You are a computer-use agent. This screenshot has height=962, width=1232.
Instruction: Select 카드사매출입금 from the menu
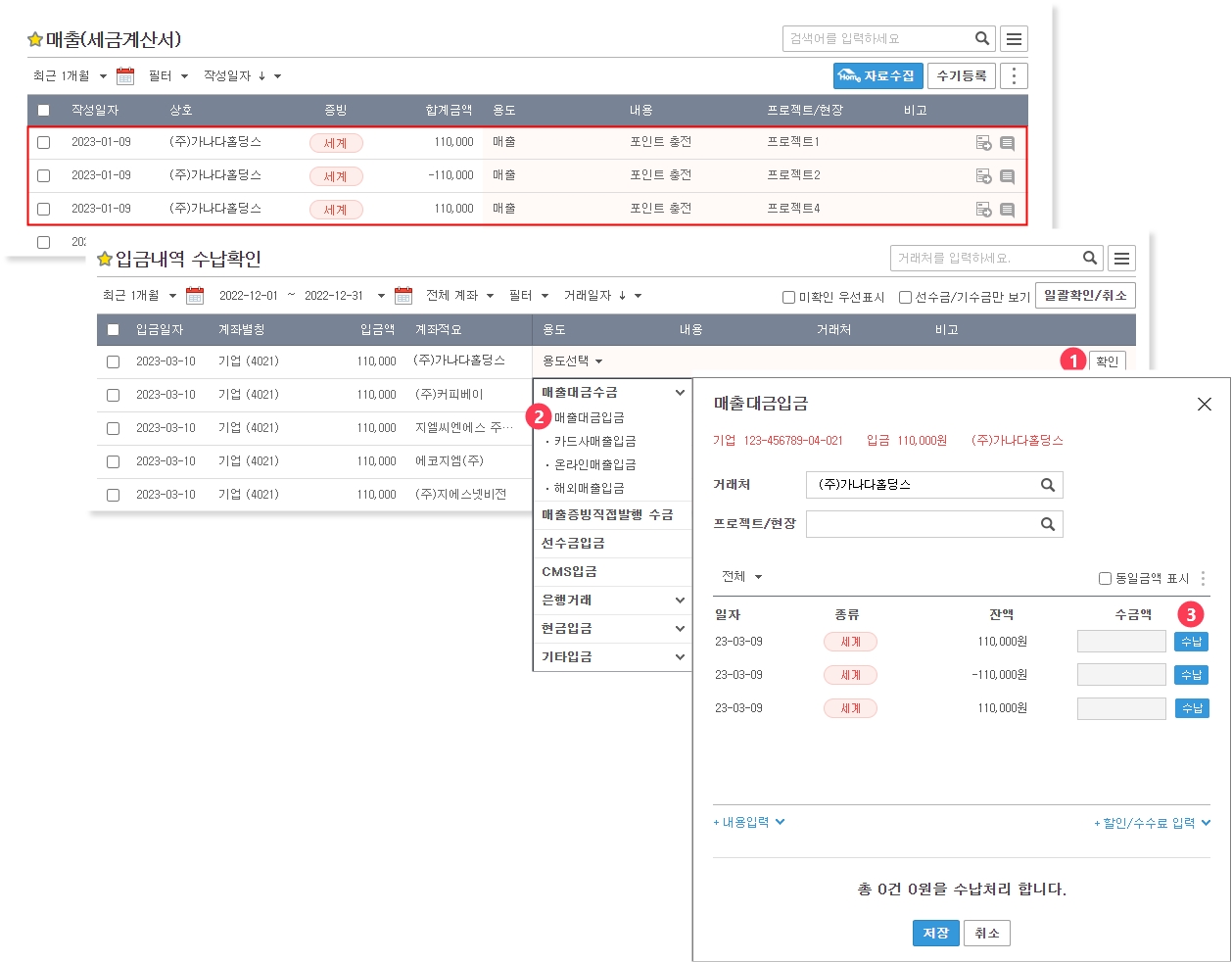click(594, 441)
